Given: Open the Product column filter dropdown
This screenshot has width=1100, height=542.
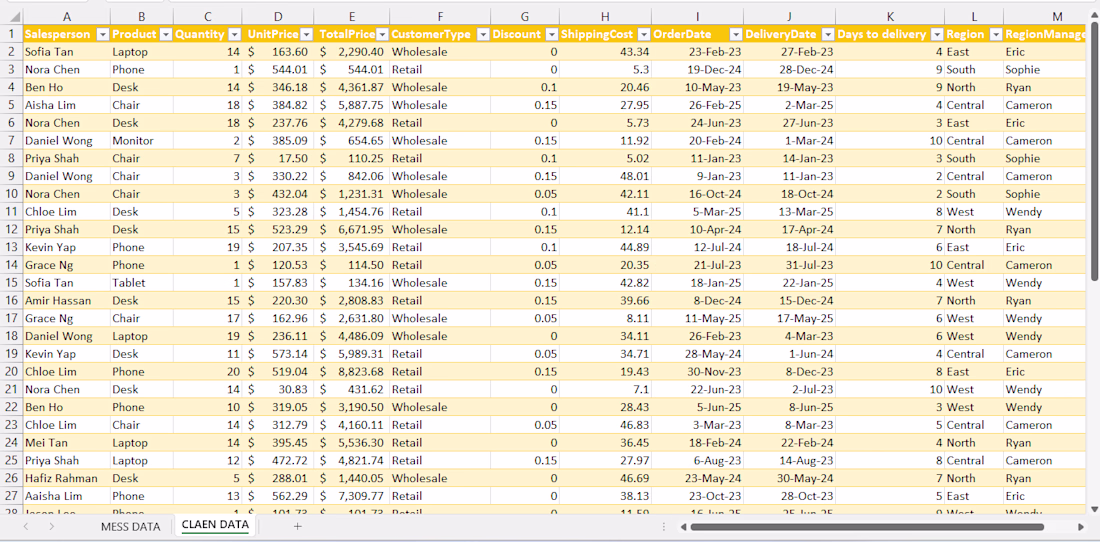Looking at the screenshot, I should click(x=166, y=34).
